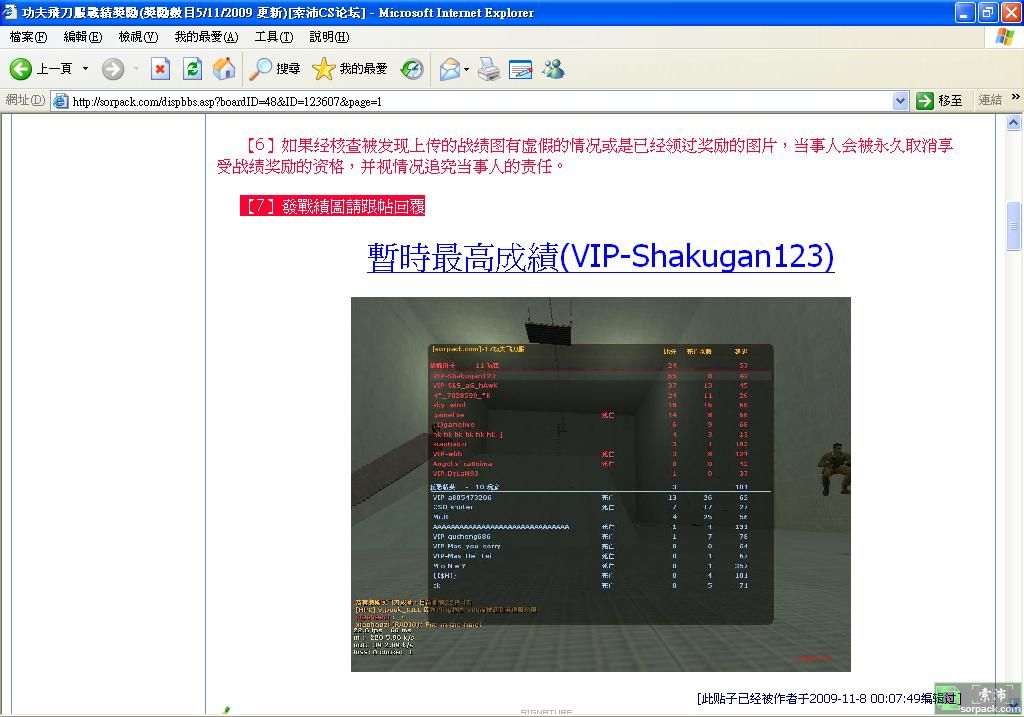Click the Edit page toolbar icon
The image size is (1024, 717).
point(520,69)
